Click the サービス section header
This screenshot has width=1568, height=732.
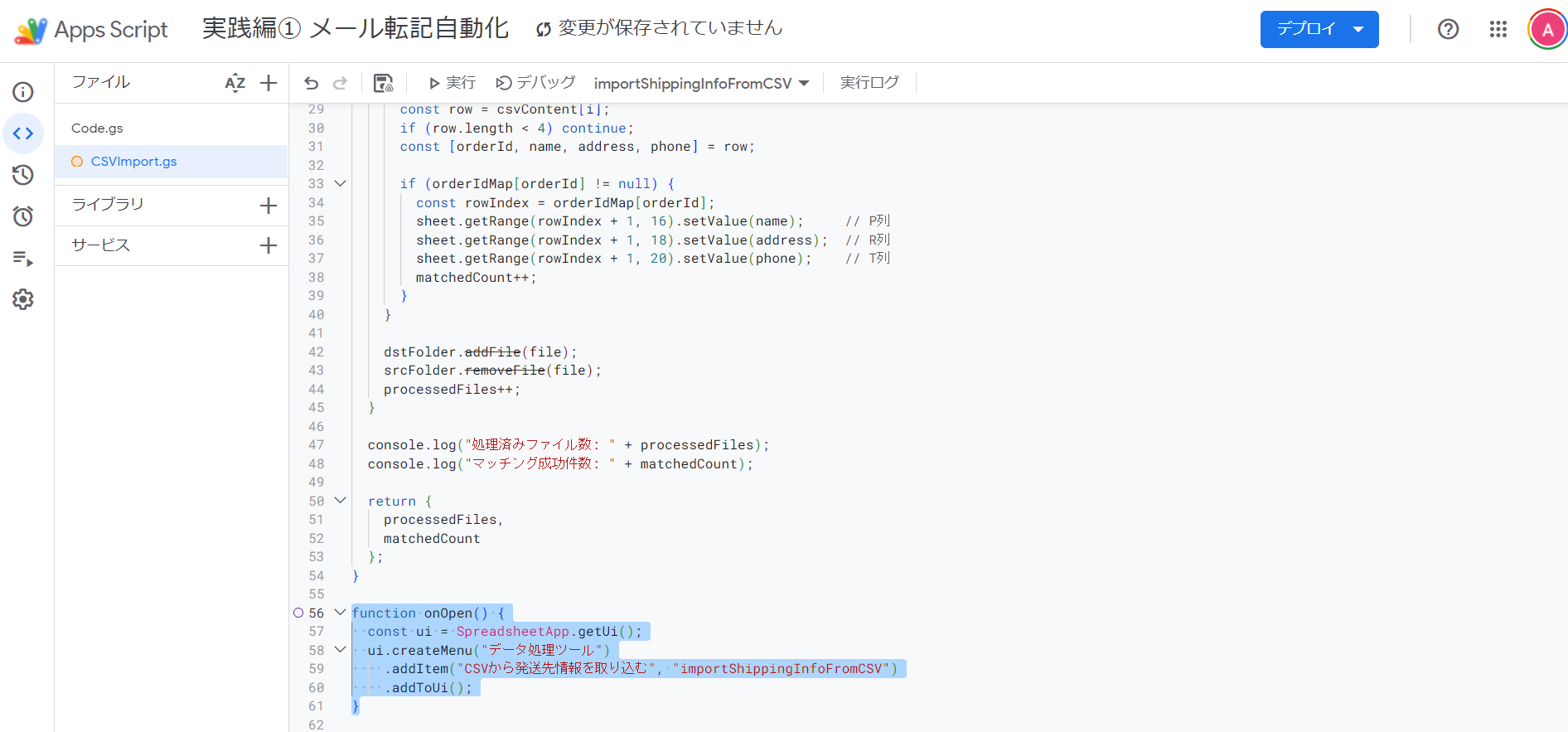tap(101, 245)
